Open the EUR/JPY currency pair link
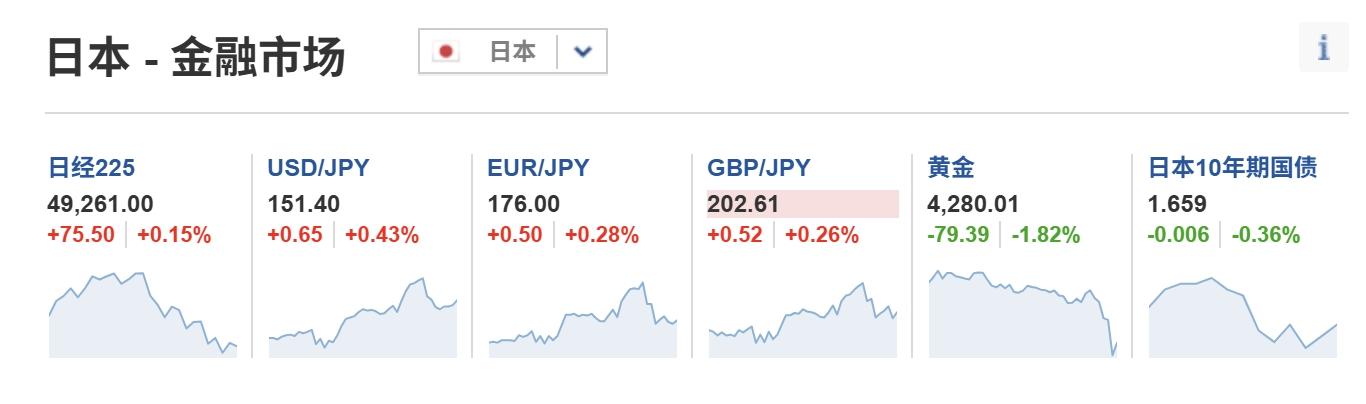 pyautogui.click(x=538, y=168)
